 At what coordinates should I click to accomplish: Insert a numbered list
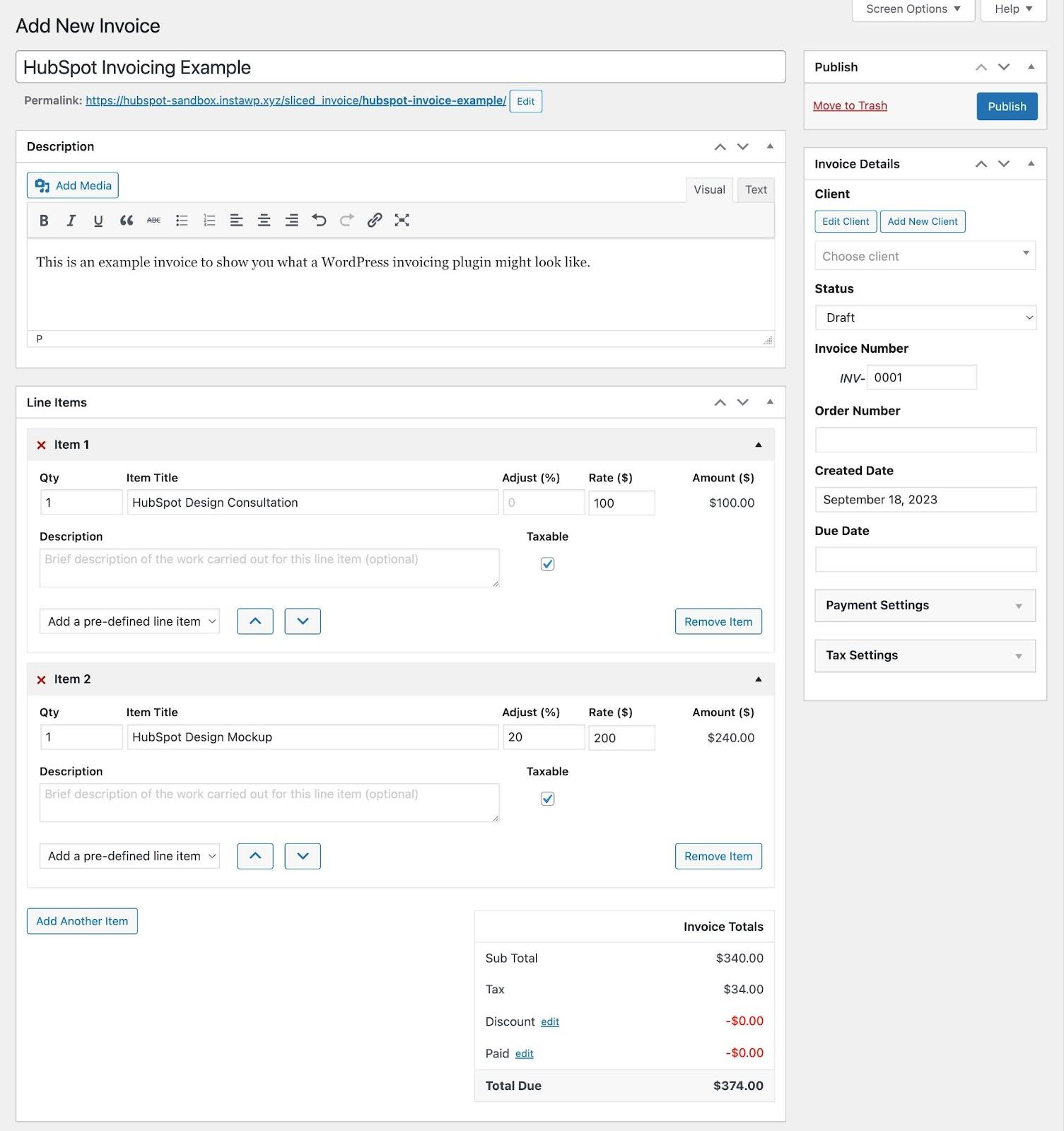(209, 221)
